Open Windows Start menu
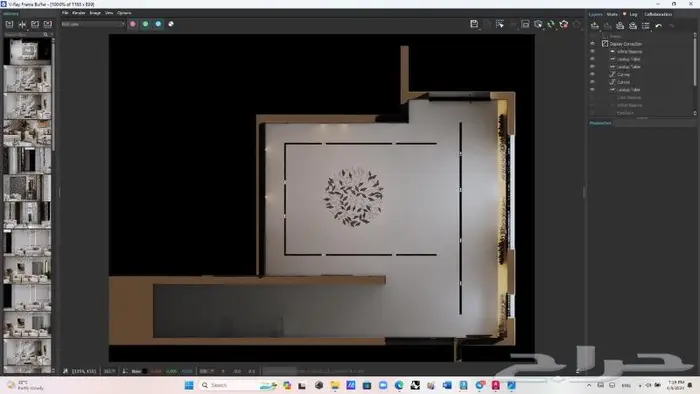Screen dimensions: 700x394 [x=189, y=385]
